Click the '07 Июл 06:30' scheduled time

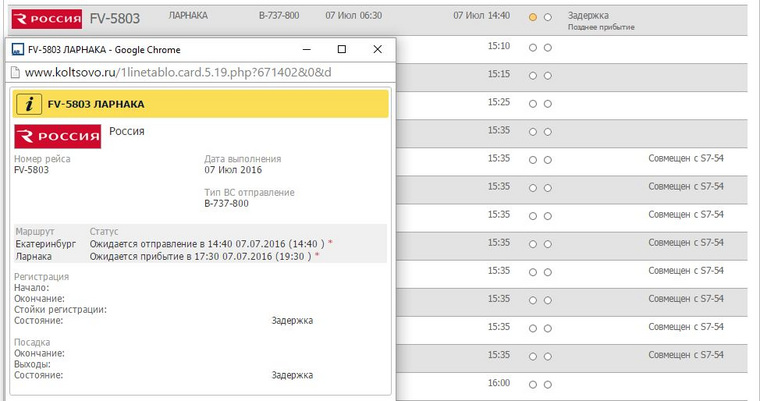[x=353, y=16]
